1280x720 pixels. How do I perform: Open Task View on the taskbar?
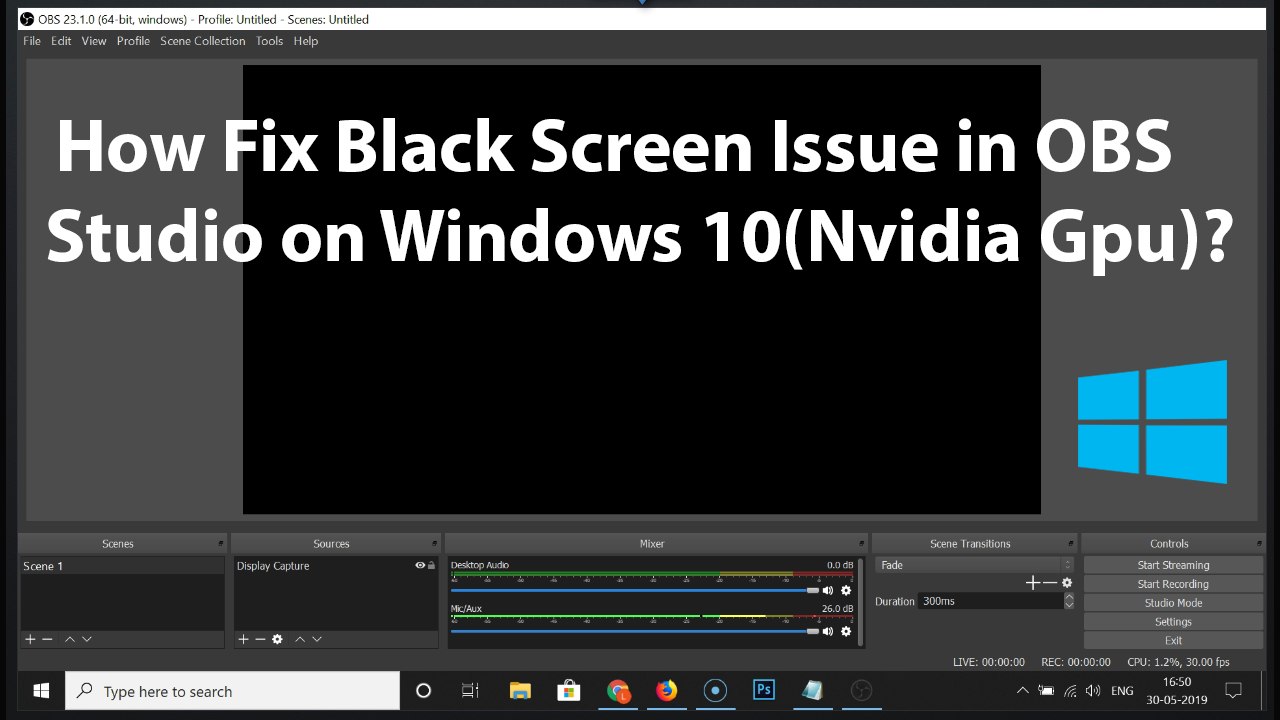(x=470, y=690)
